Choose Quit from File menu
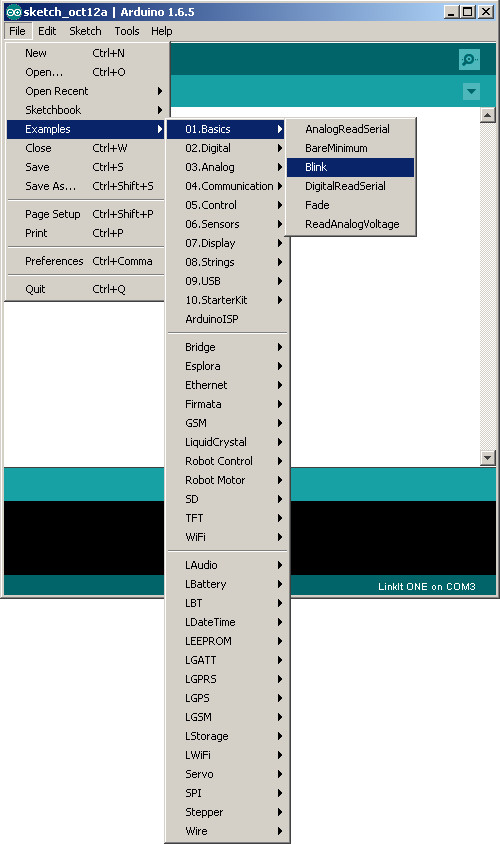 coord(85,289)
